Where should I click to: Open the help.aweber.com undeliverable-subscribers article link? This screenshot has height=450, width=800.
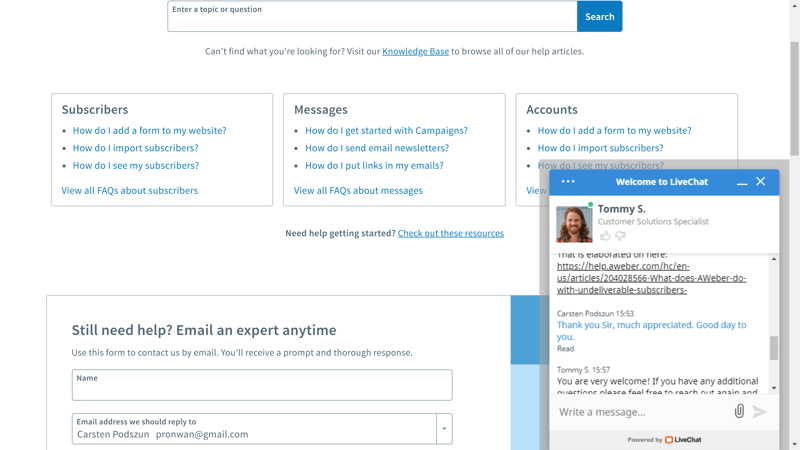click(x=651, y=278)
